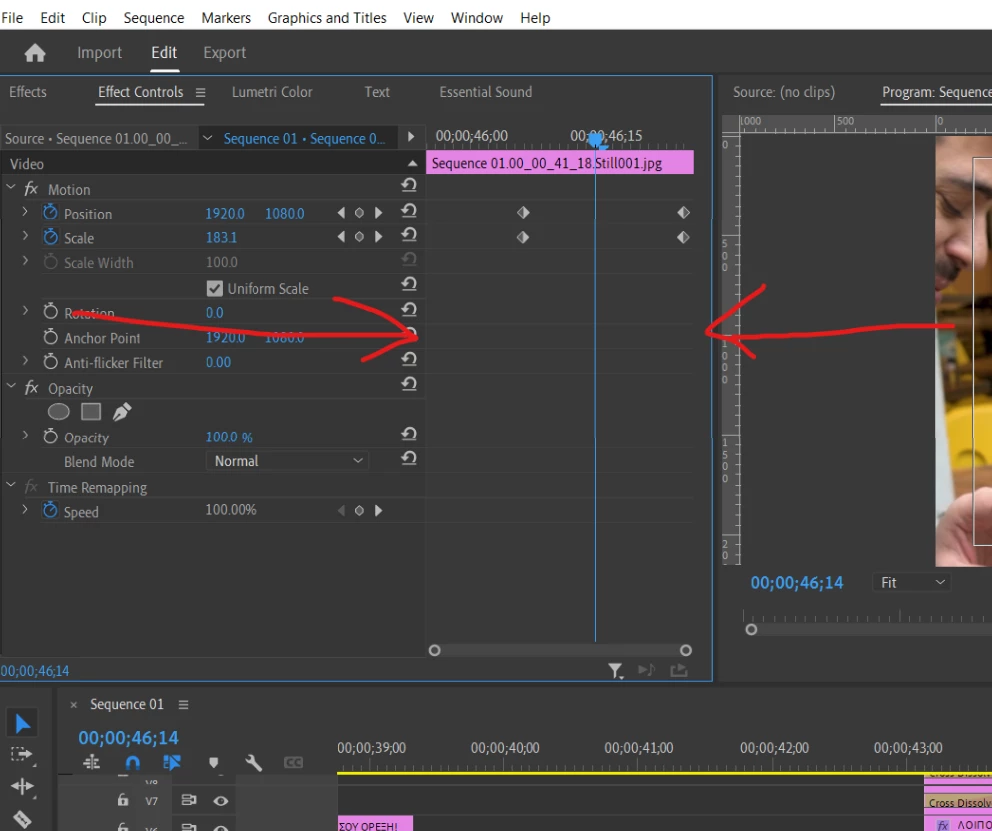Toggle V7 track output eye
Image resolution: width=992 pixels, height=831 pixels.
tap(220, 801)
